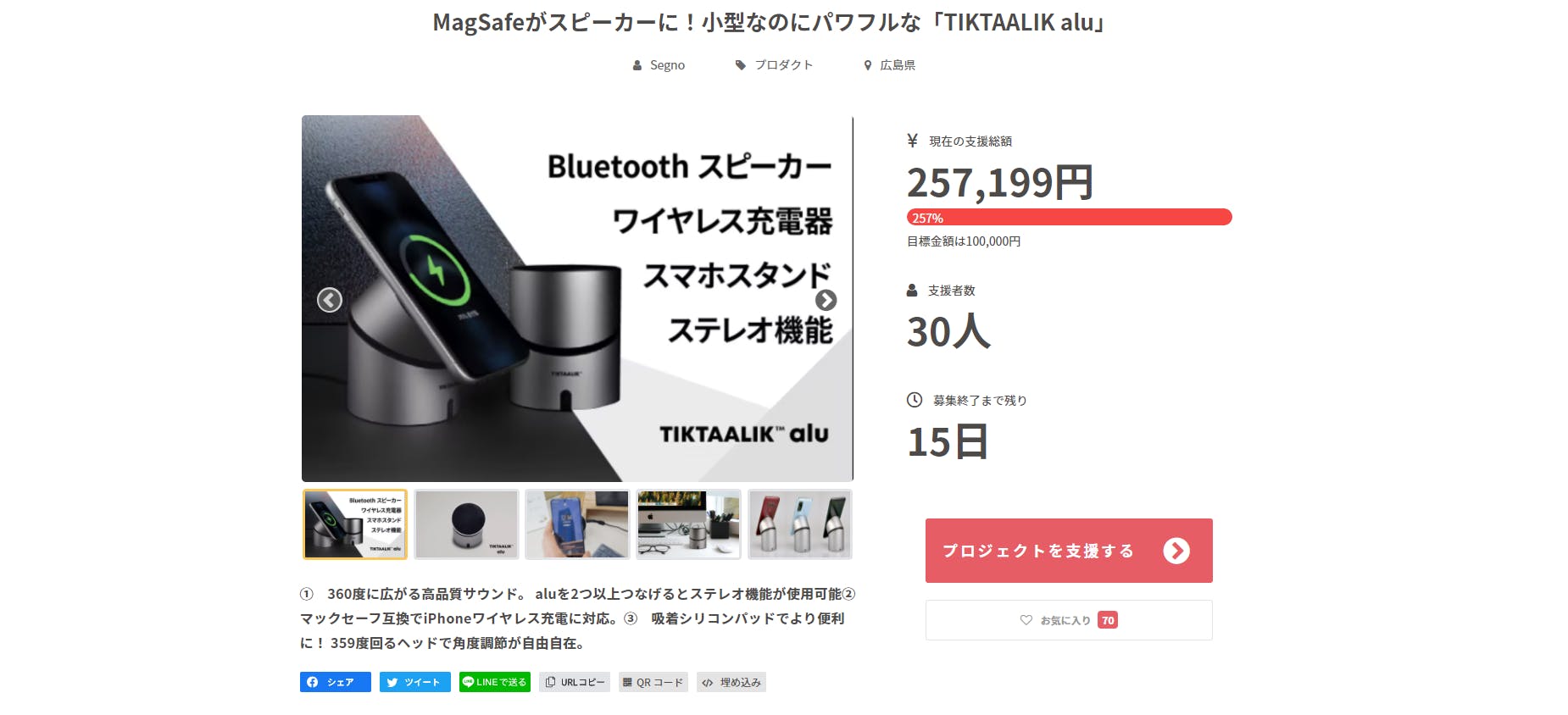
Task: Open the 広島県 location link
Action: tap(889, 65)
